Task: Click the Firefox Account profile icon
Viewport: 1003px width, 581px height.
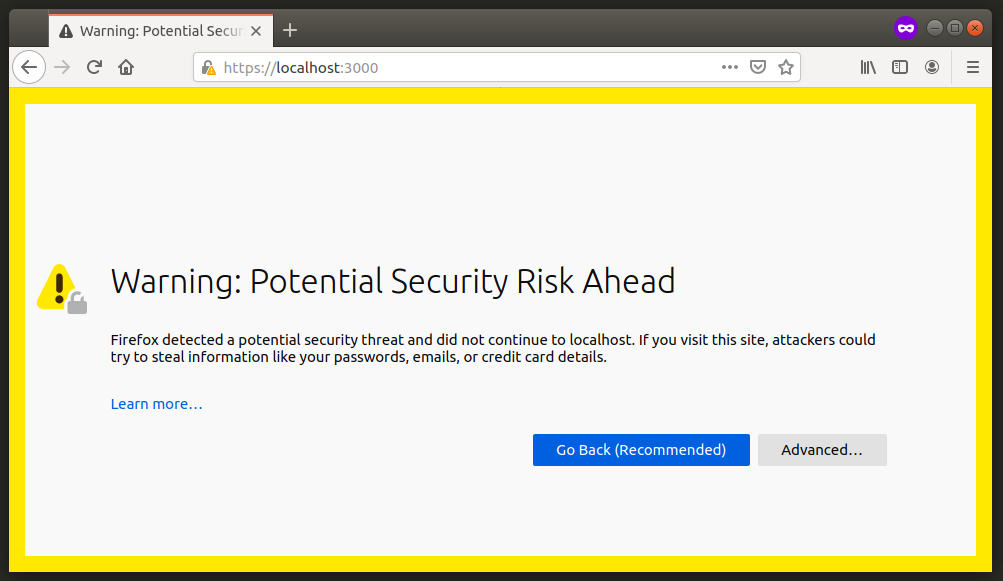Action: coord(932,67)
